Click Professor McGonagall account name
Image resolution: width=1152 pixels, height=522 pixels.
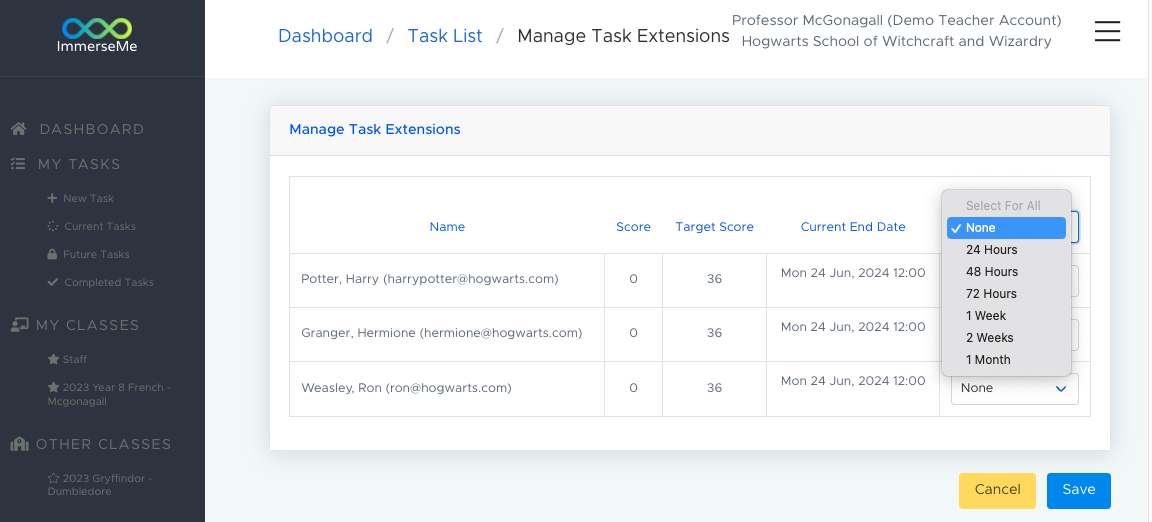(896, 20)
